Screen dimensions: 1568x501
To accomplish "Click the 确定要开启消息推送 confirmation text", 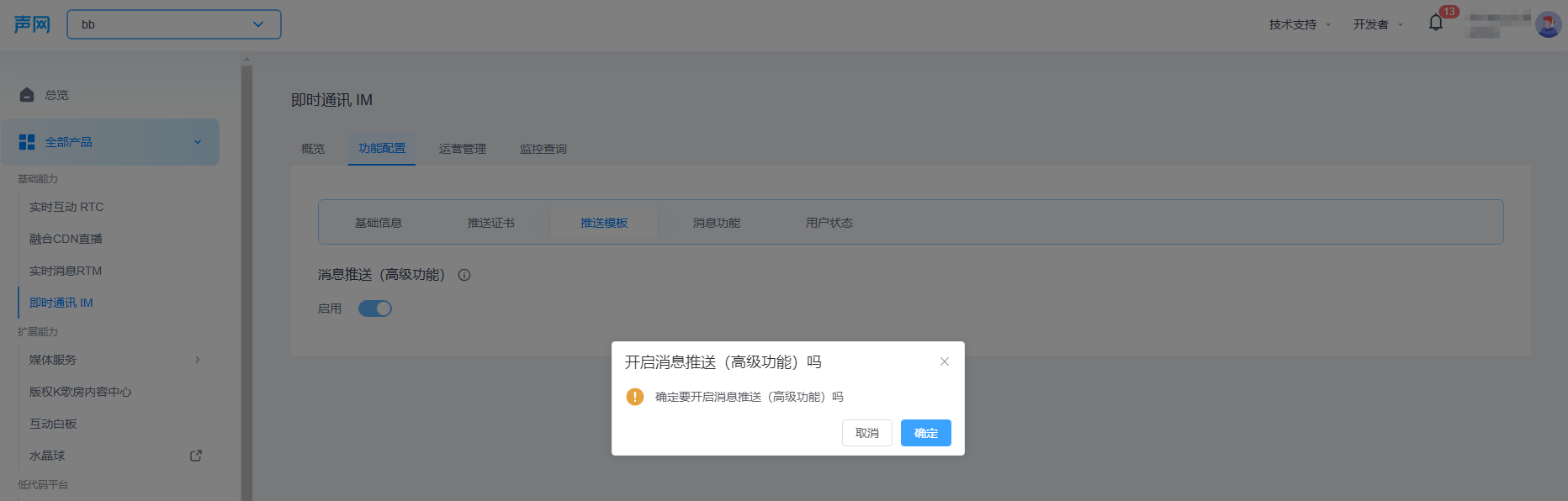I will pos(750,397).
